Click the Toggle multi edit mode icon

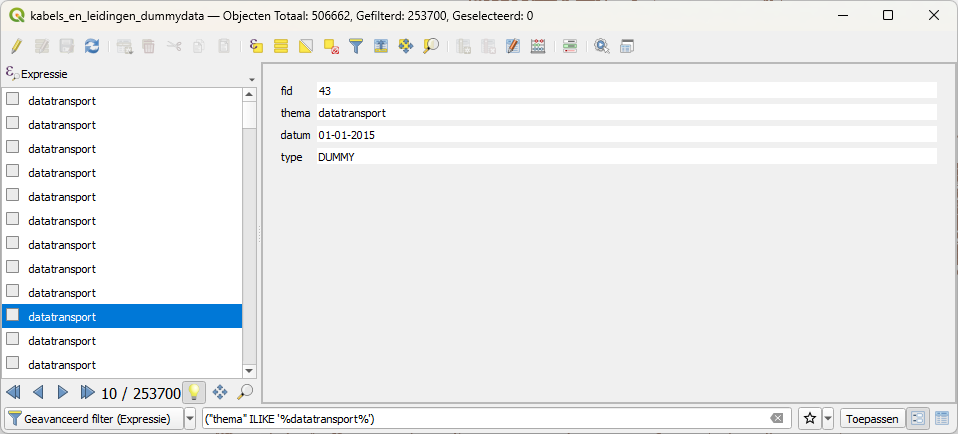[42, 46]
